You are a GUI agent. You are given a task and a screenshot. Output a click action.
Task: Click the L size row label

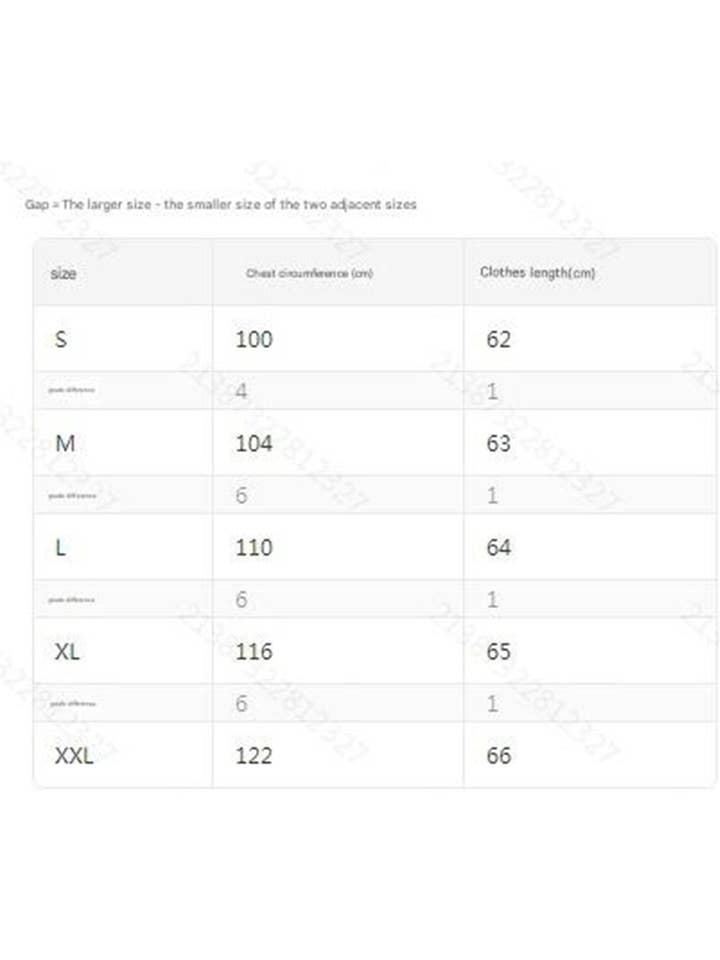[x=61, y=547]
